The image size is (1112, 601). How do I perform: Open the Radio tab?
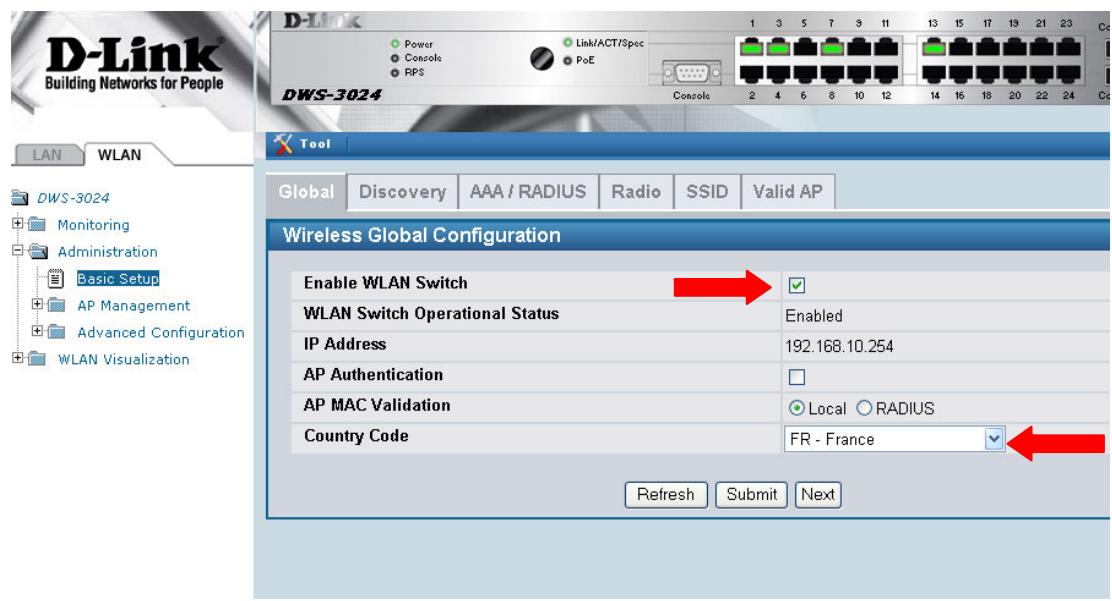point(636,192)
